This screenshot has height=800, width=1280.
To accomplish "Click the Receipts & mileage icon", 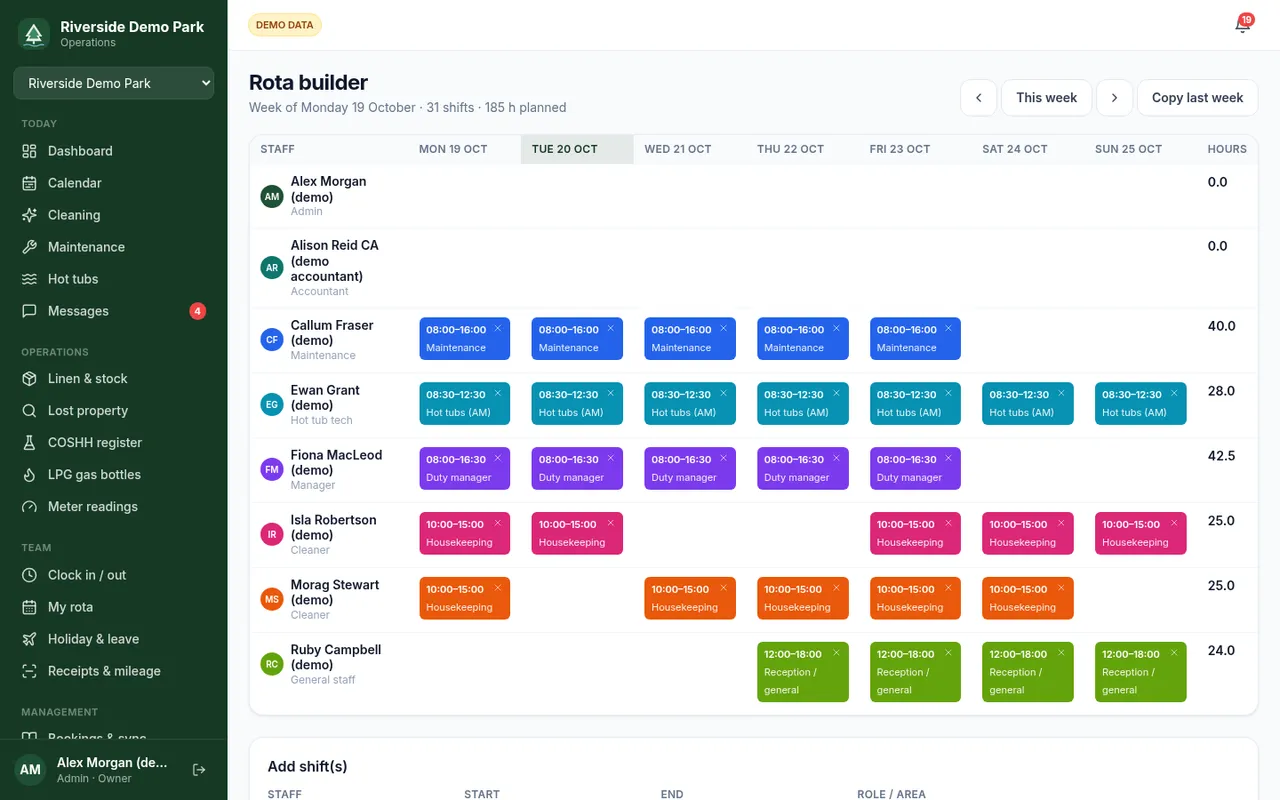I will (29, 671).
